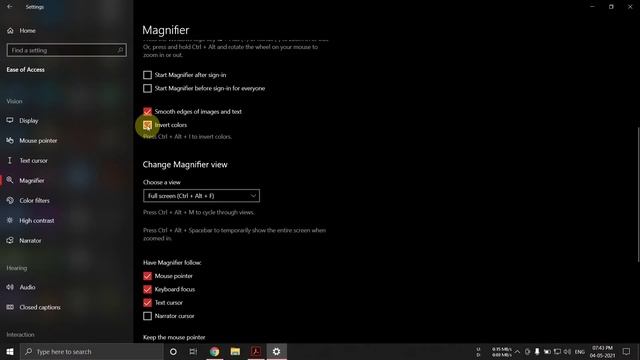This screenshot has height=360, width=640.
Task: Open Task View from the taskbar
Action: (x=193, y=351)
